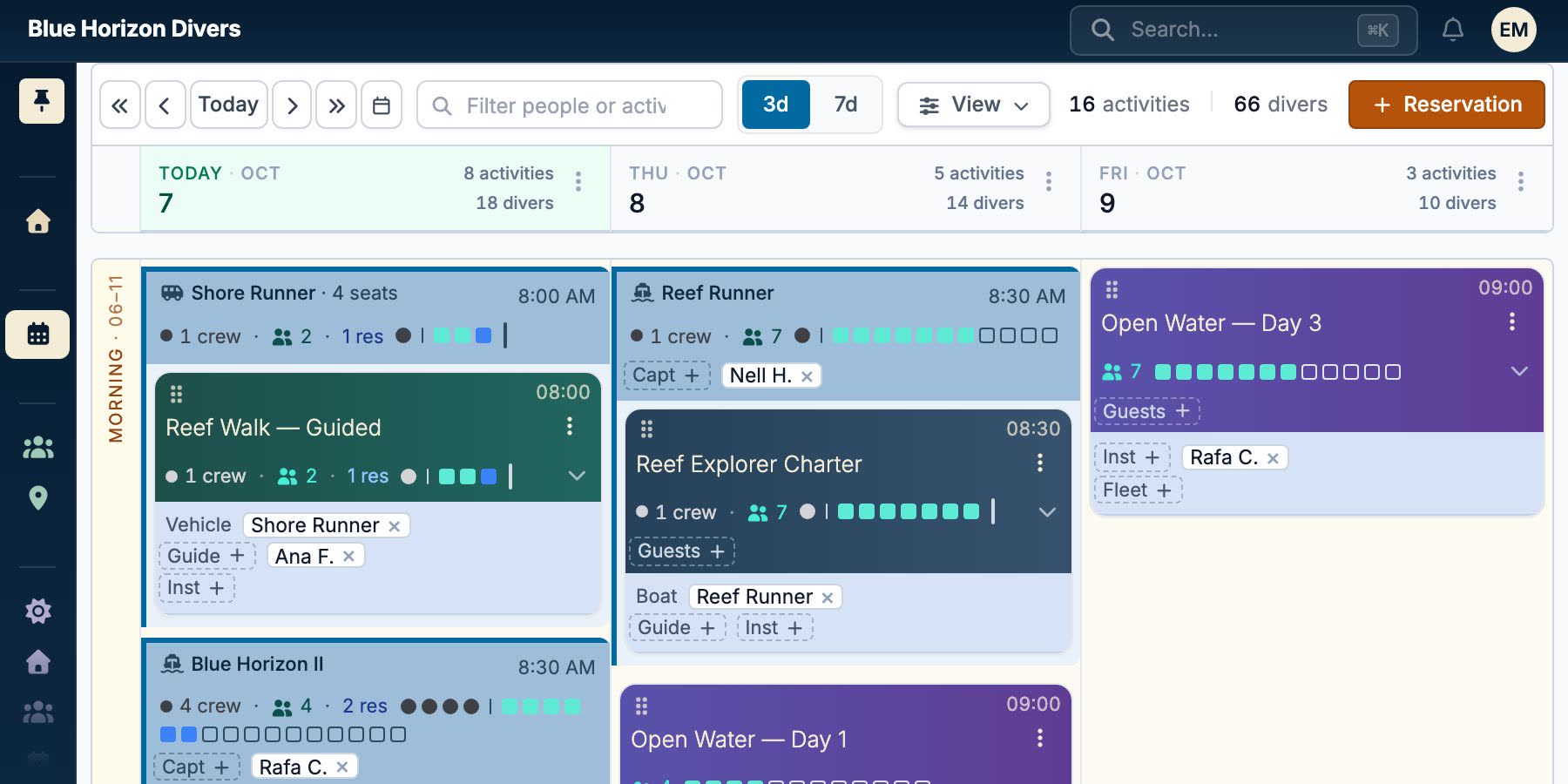Click '2 res' on Blue Horizon II
The height and width of the screenshot is (784, 1568).
[364, 706]
